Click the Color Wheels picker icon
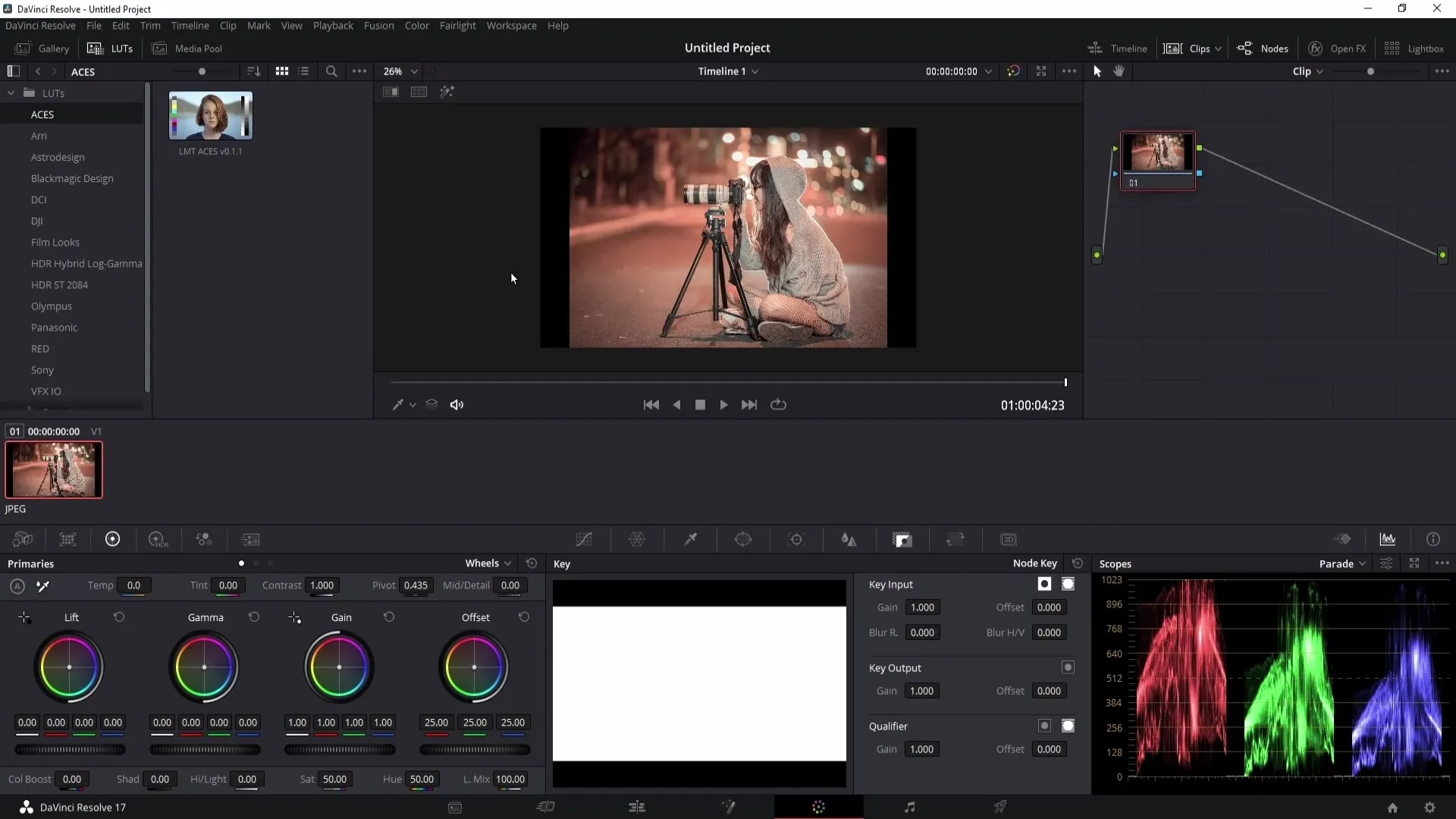1456x819 pixels. click(42, 586)
